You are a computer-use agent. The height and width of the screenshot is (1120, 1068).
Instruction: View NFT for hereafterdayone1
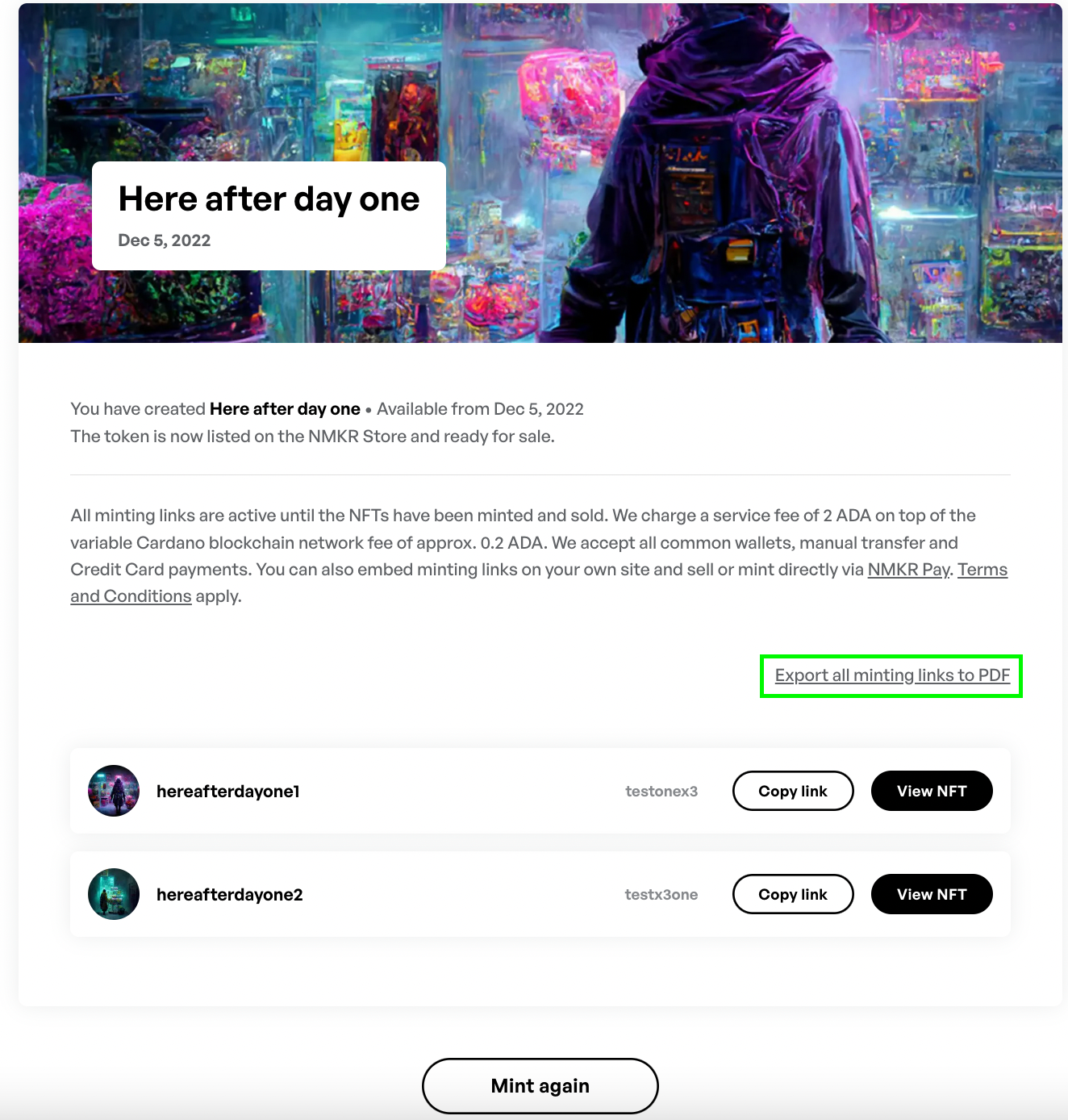click(x=932, y=791)
